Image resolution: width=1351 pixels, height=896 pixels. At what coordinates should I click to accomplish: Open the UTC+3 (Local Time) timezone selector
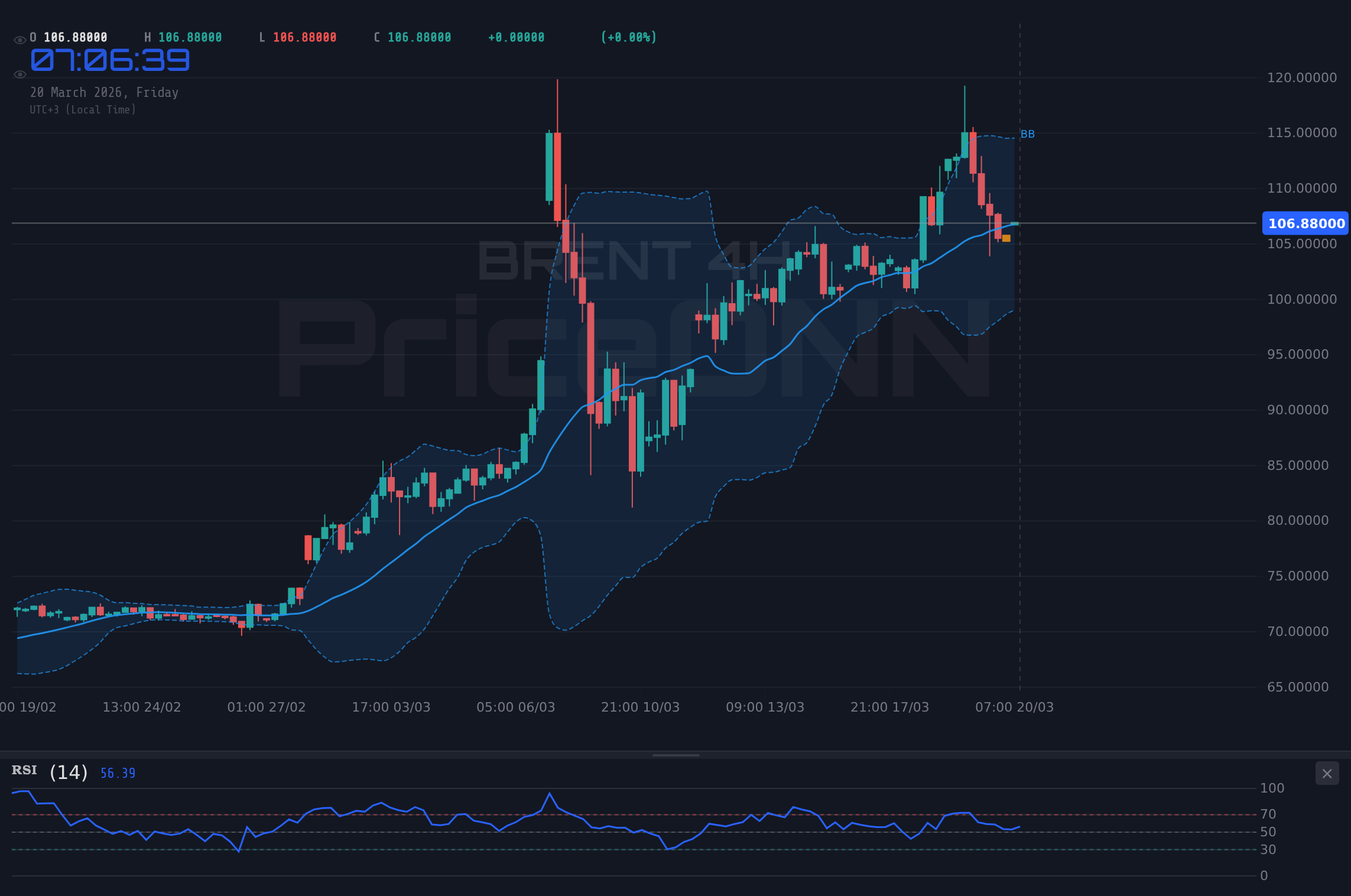[x=83, y=109]
